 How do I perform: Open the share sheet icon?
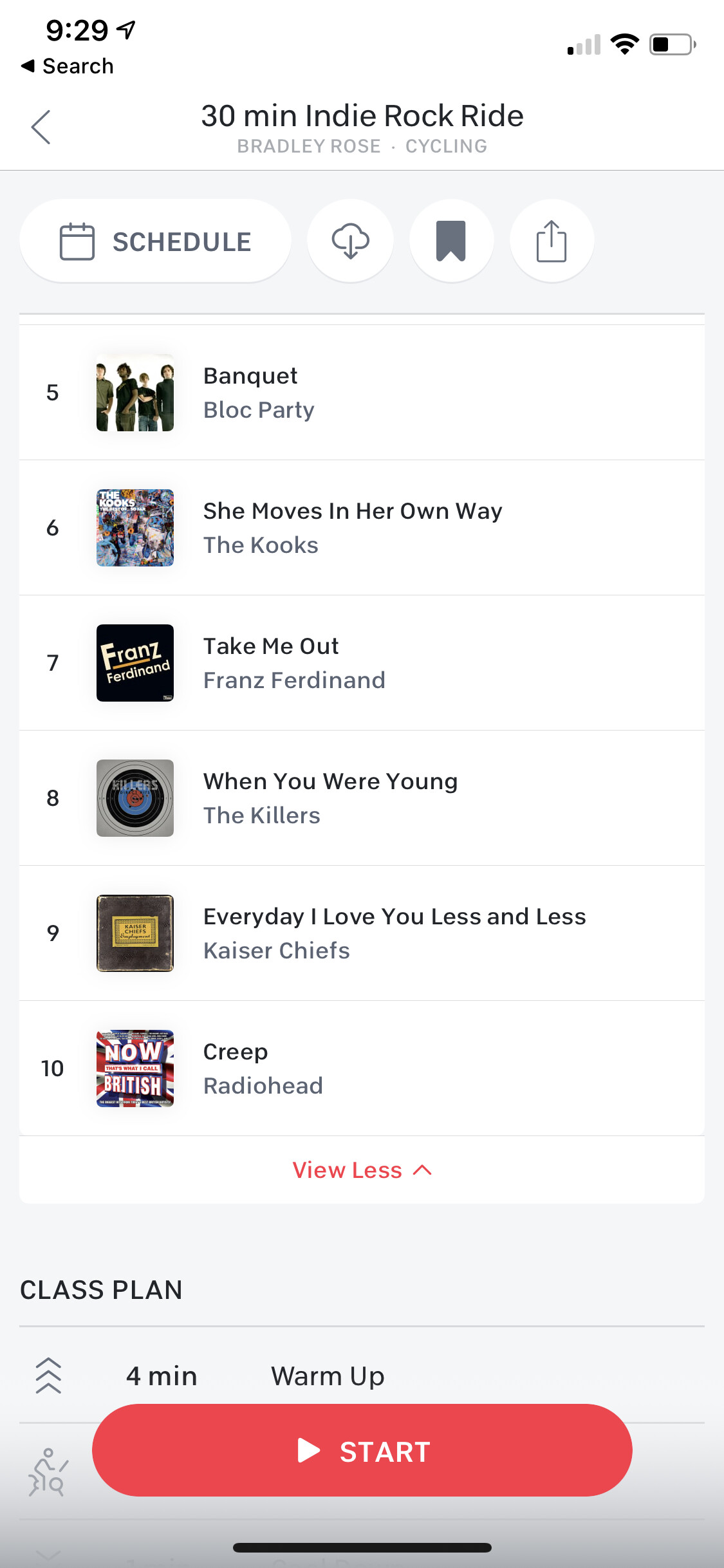point(552,241)
